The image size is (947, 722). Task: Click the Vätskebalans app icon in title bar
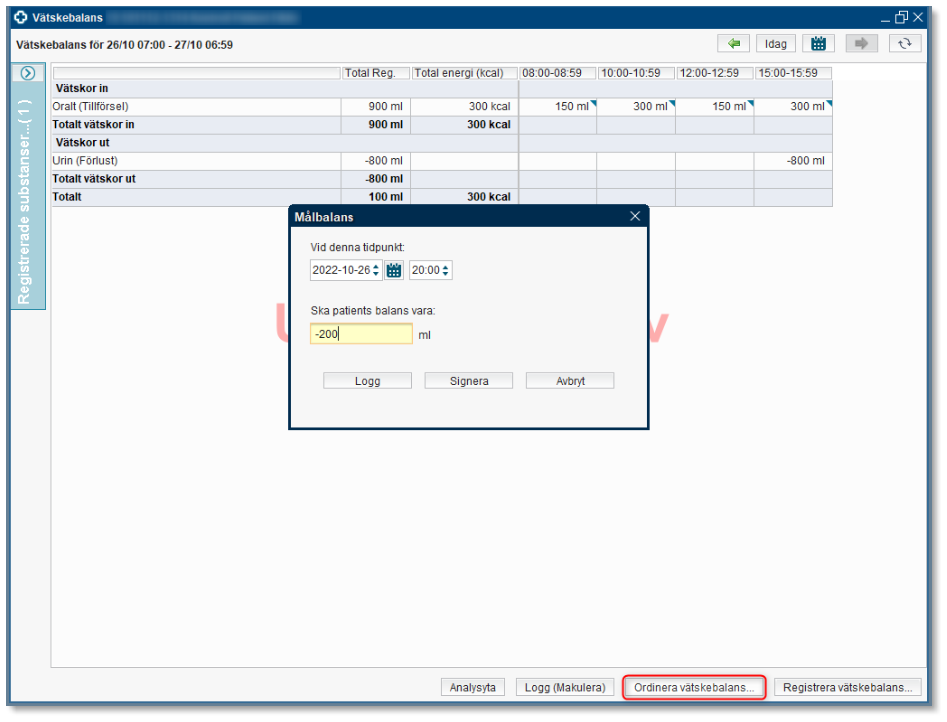pyautogui.click(x=20, y=17)
